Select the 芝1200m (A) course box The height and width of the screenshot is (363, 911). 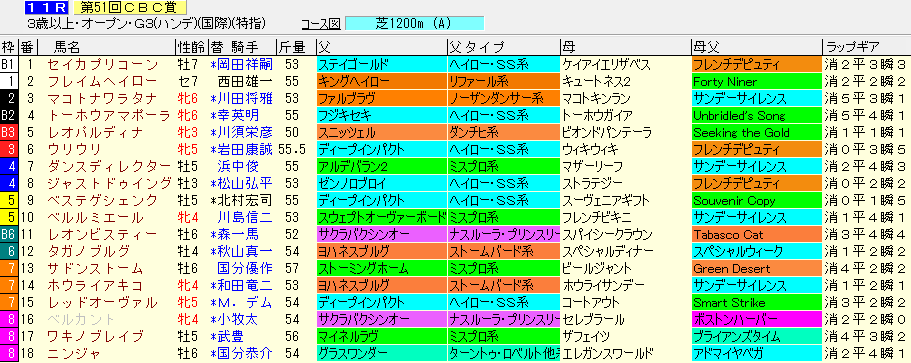click(414, 23)
